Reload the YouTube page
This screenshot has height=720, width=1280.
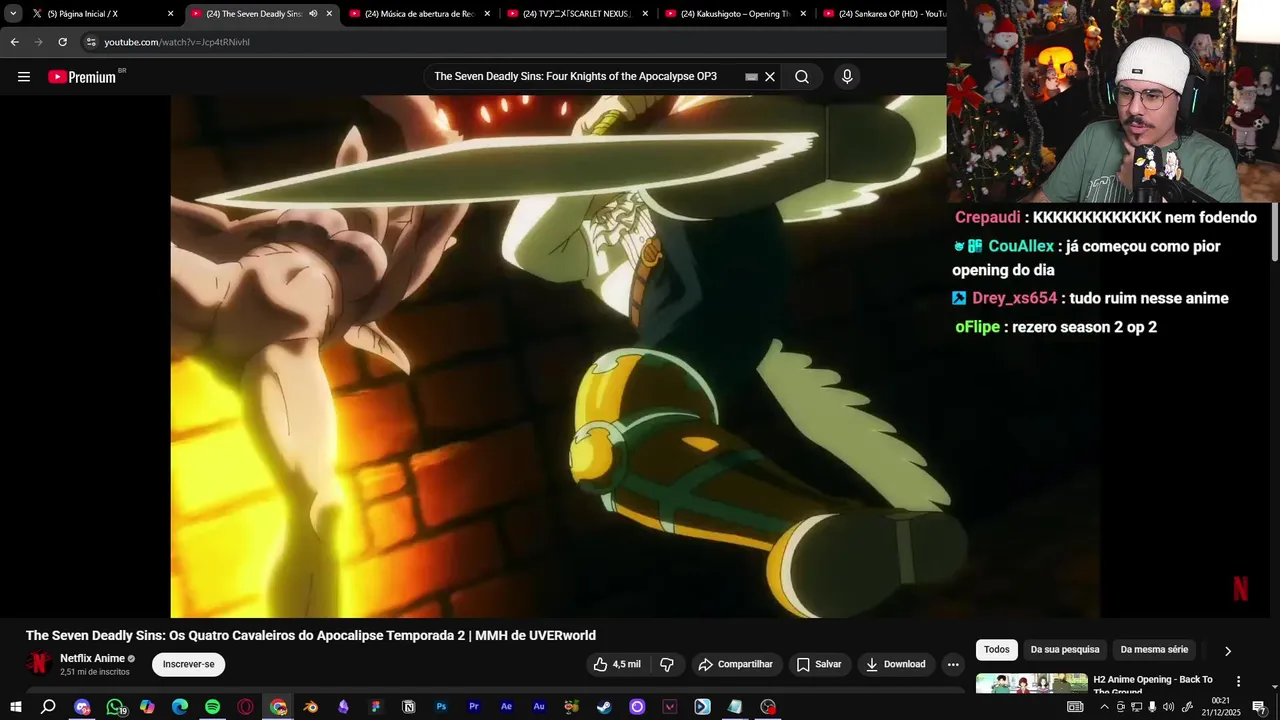[62, 42]
